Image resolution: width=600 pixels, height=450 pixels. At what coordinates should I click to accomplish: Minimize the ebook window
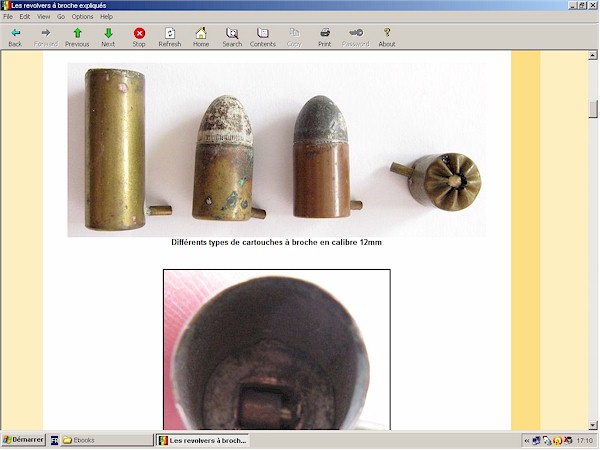click(x=573, y=5)
